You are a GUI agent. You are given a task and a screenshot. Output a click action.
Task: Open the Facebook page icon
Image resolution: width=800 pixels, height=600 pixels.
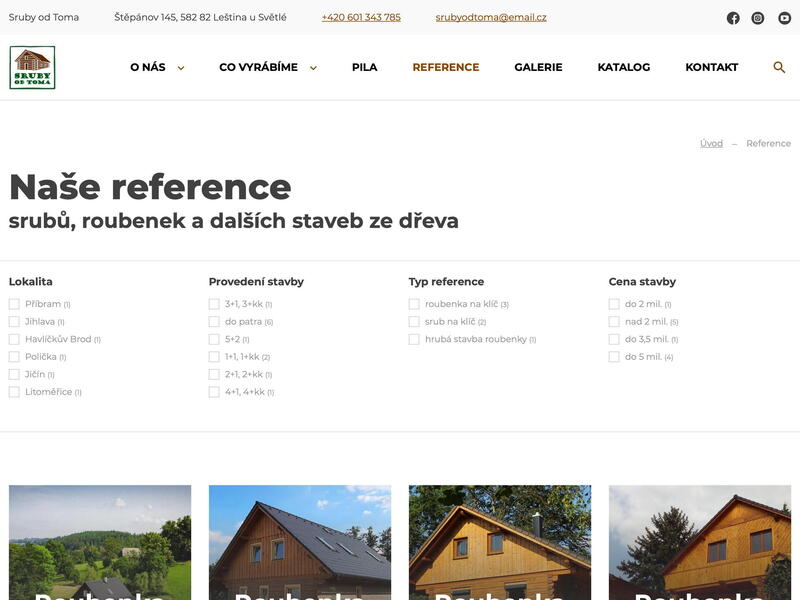733,18
